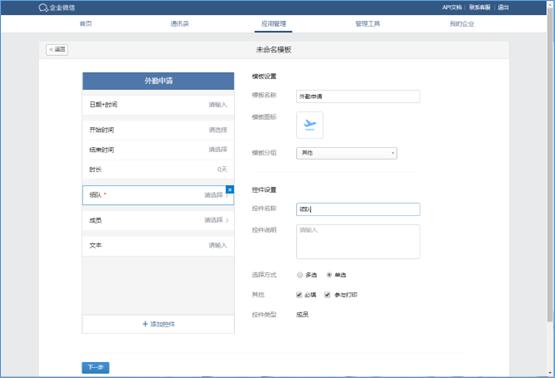Select the 应用管理 tab
The image size is (555, 378).
coord(273,24)
